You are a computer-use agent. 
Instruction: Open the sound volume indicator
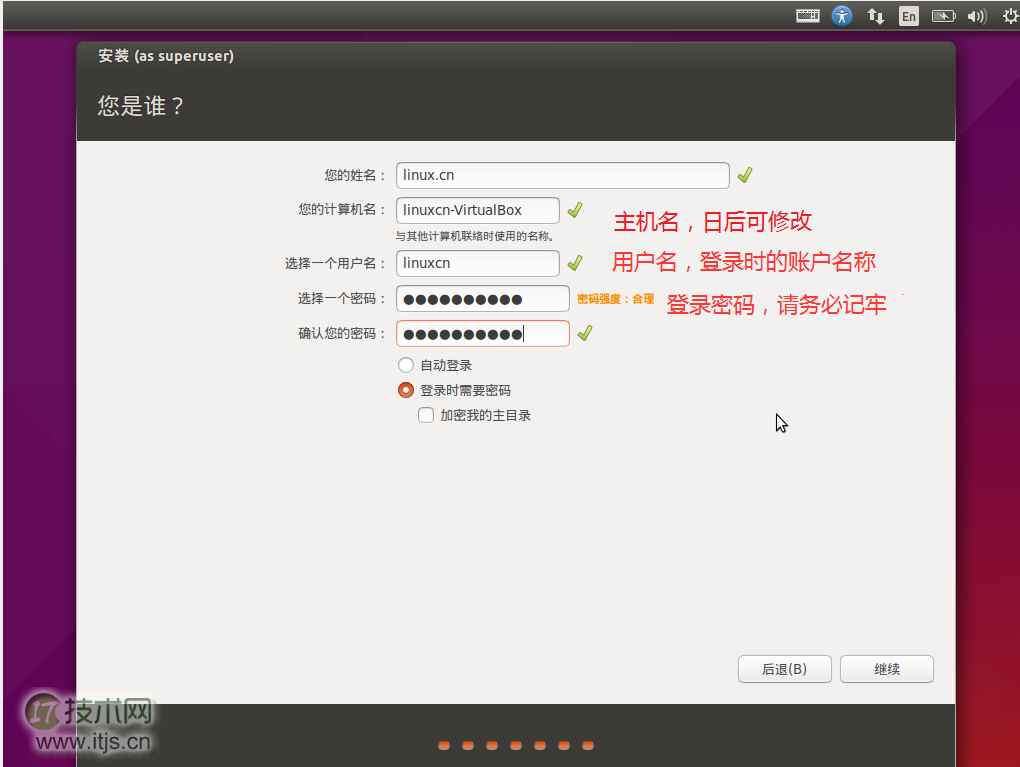(x=977, y=16)
